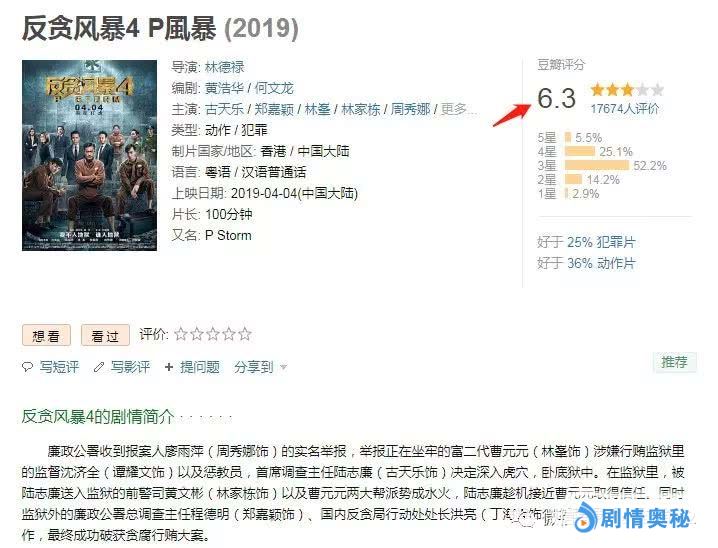Click the dropdown arrow after 分享到
718x548 pixels.
pyautogui.click(x=284, y=368)
